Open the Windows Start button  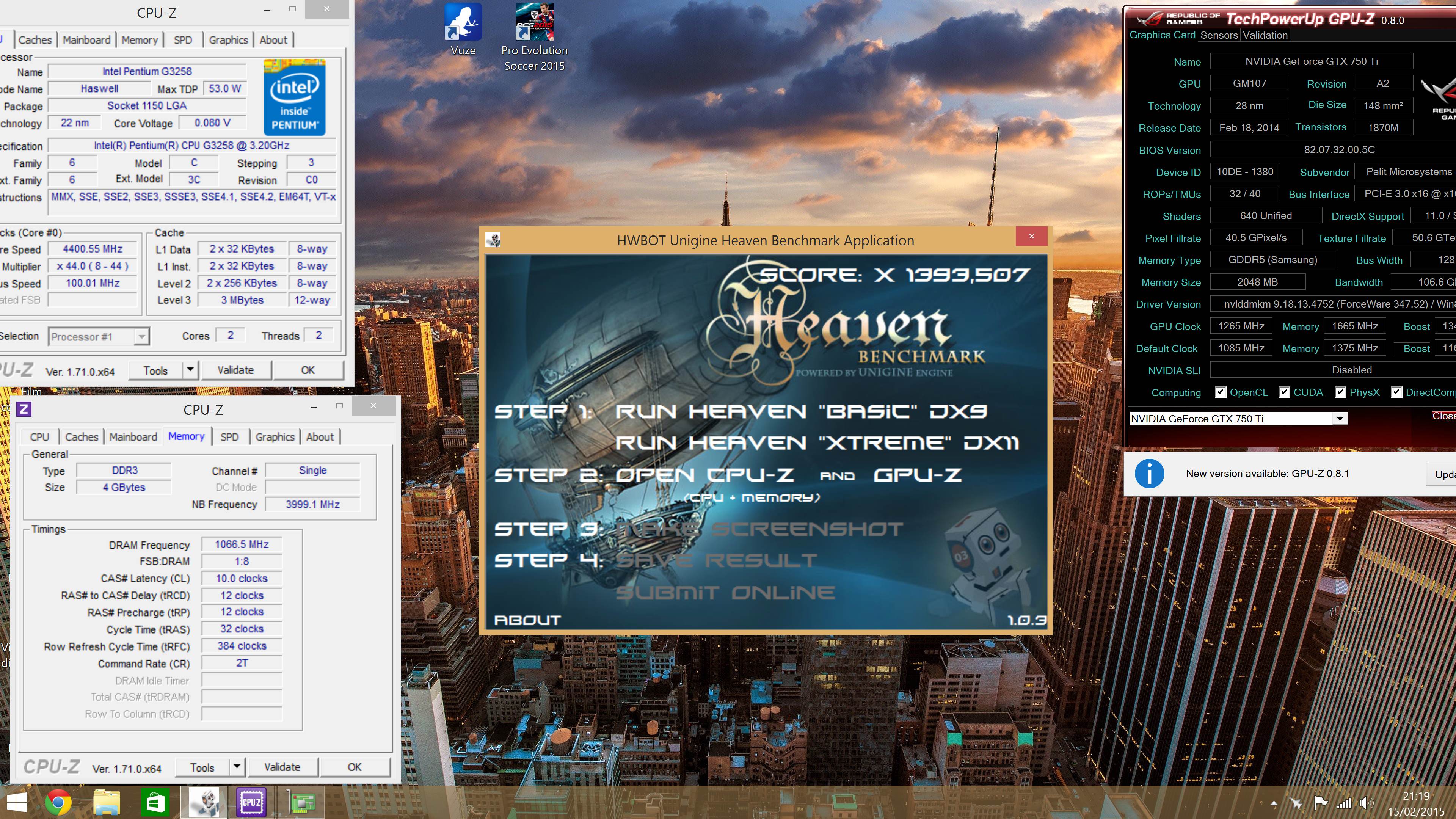[17, 803]
